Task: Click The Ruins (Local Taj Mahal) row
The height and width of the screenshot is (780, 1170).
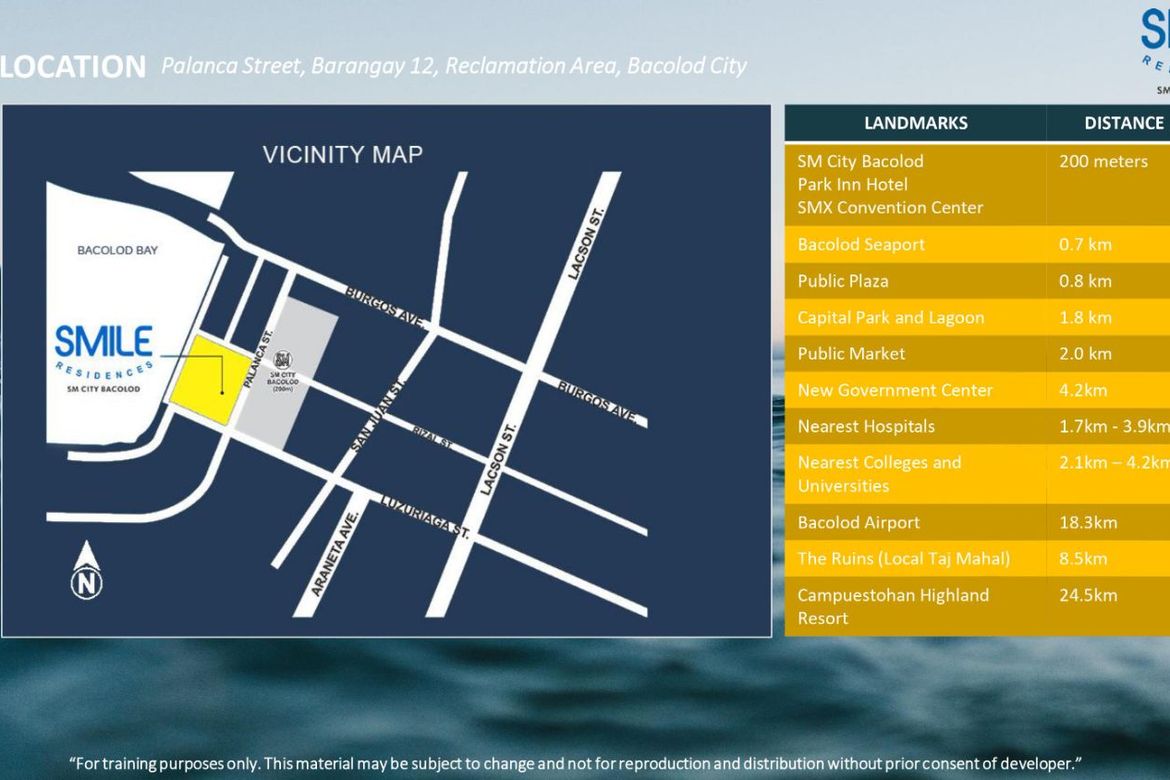Action: [977, 558]
